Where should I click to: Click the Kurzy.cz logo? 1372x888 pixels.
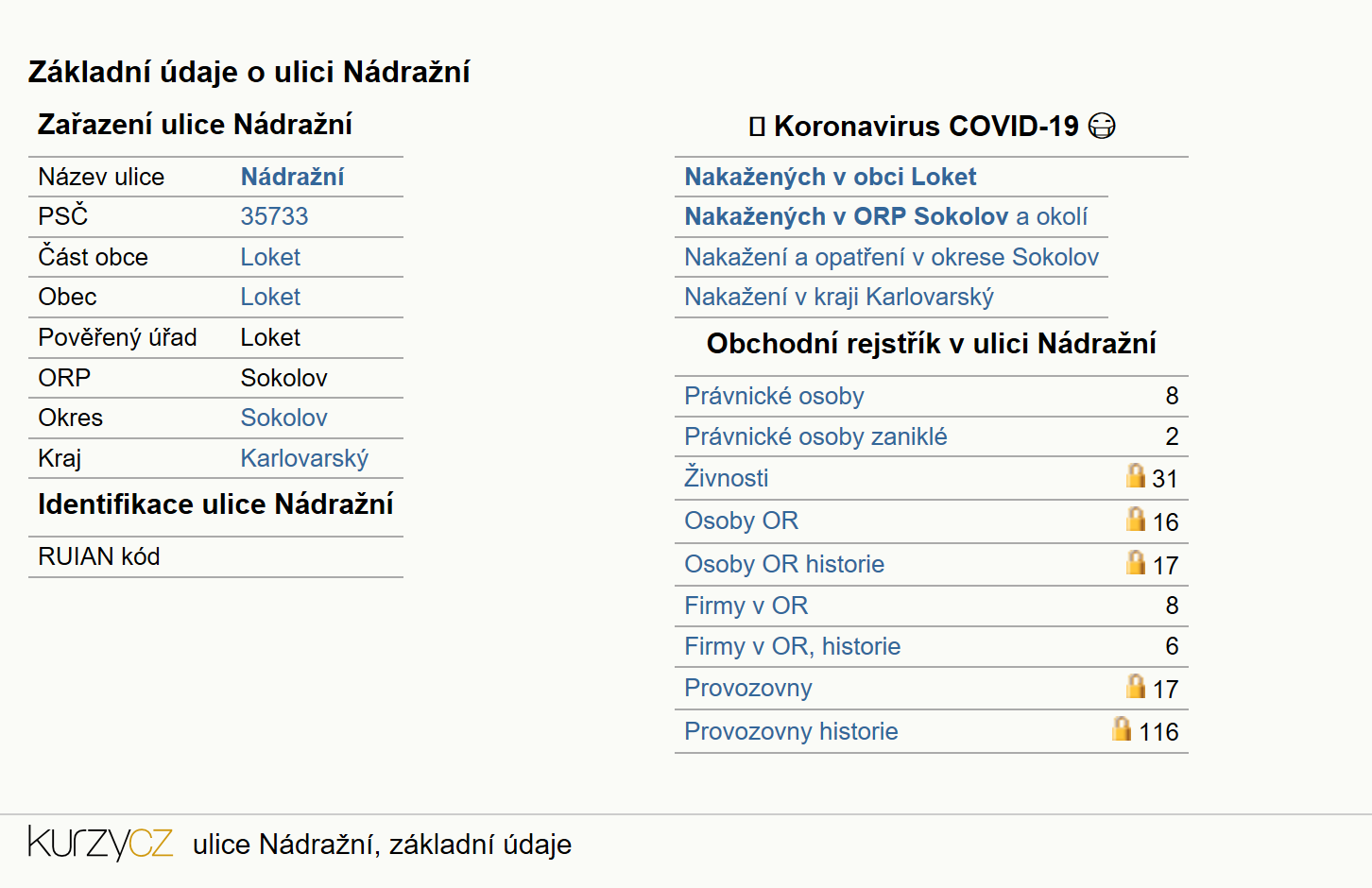tap(100, 843)
